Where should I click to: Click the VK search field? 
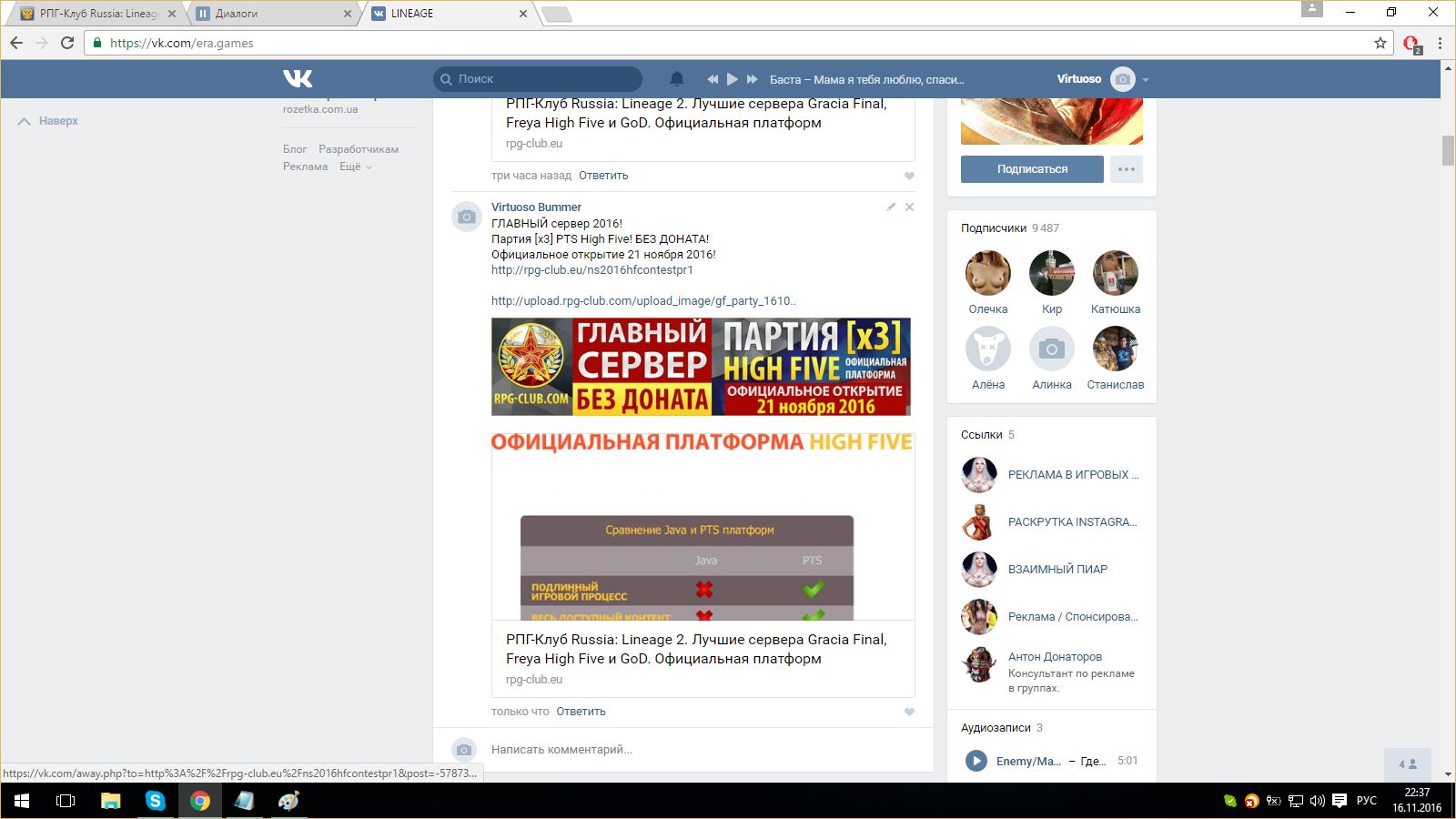[x=538, y=79]
